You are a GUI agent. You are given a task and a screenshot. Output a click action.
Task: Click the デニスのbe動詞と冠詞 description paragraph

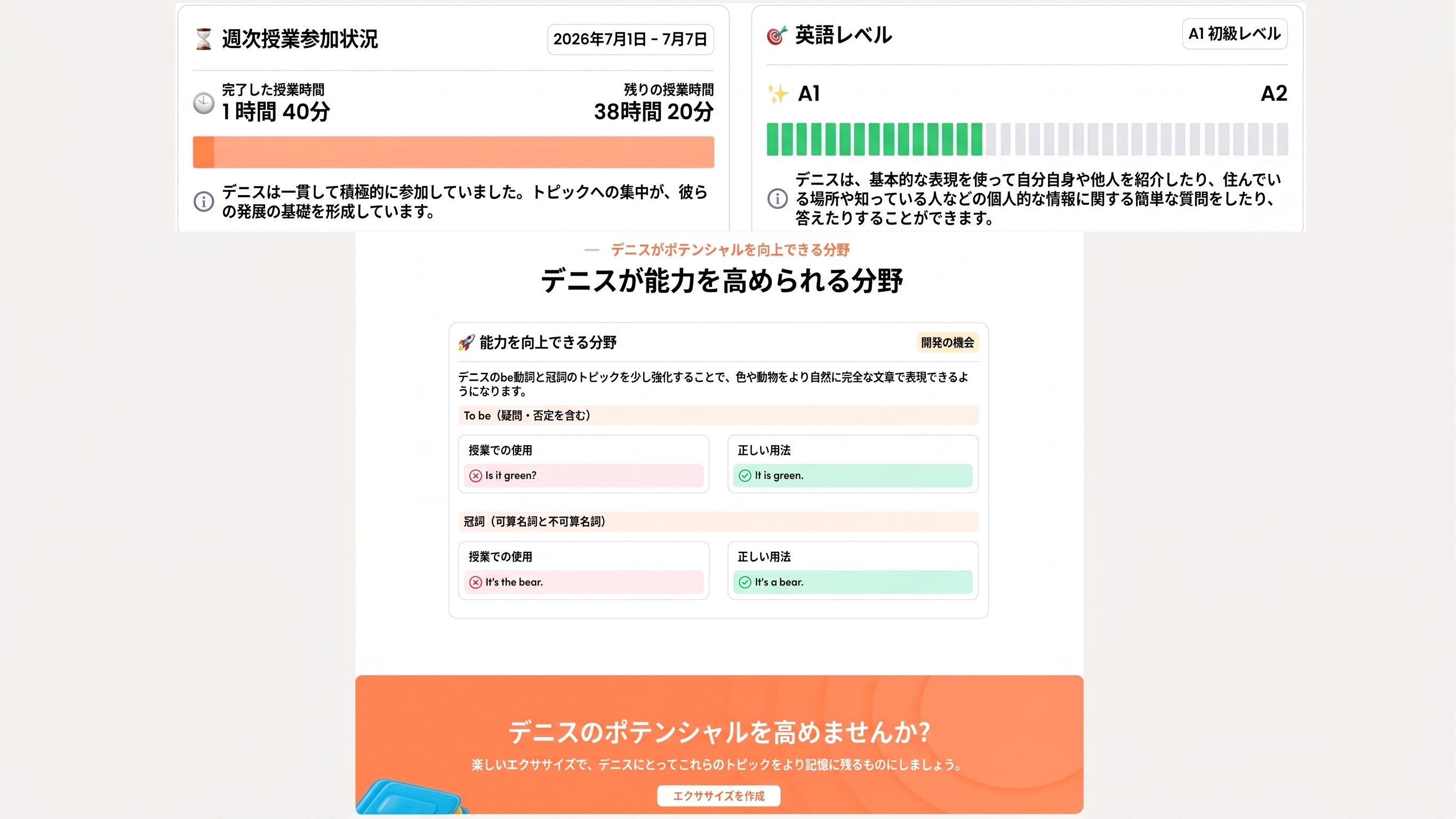coord(713,384)
